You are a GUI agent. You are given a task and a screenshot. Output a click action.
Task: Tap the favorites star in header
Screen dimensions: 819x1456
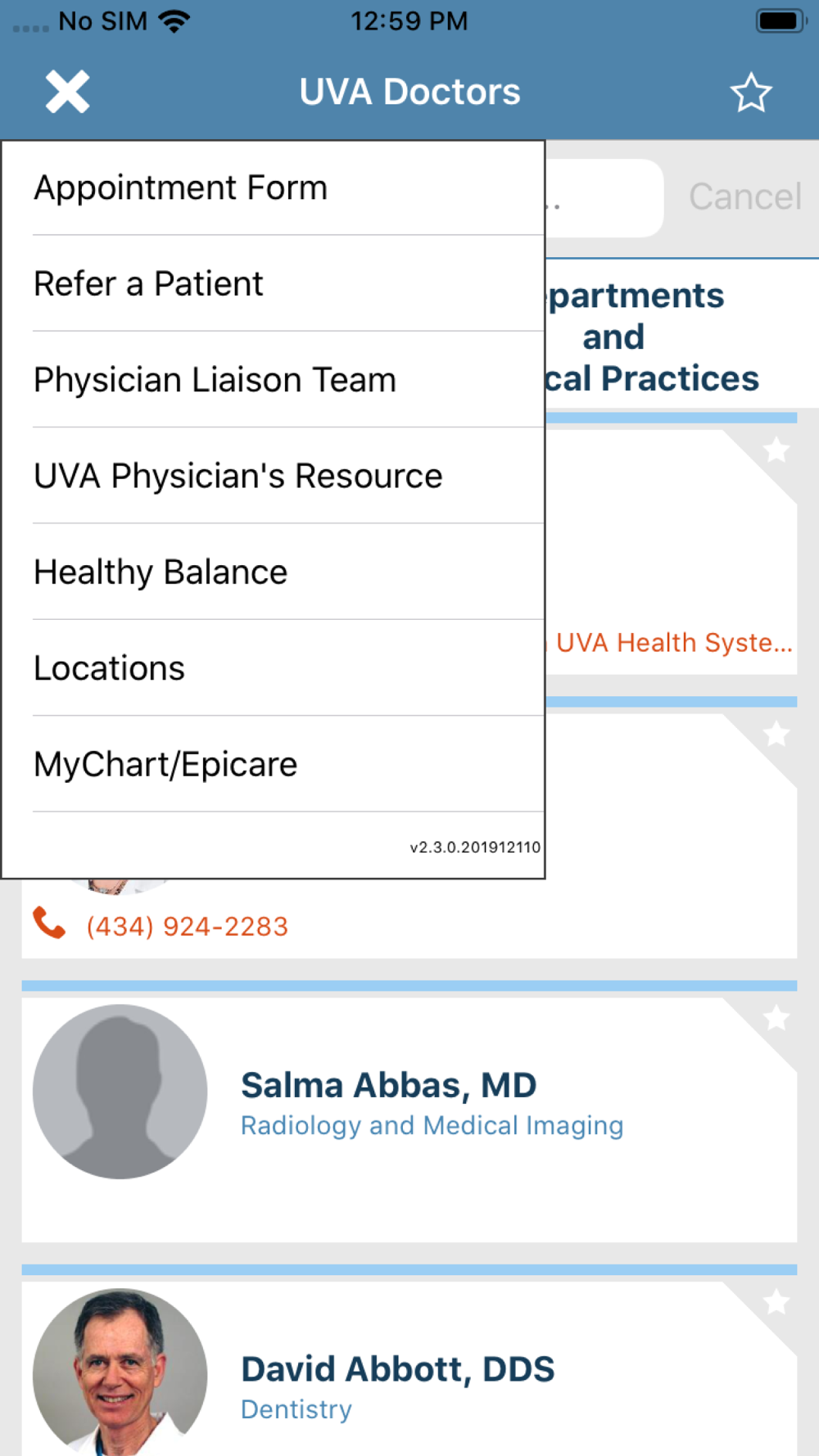click(750, 93)
